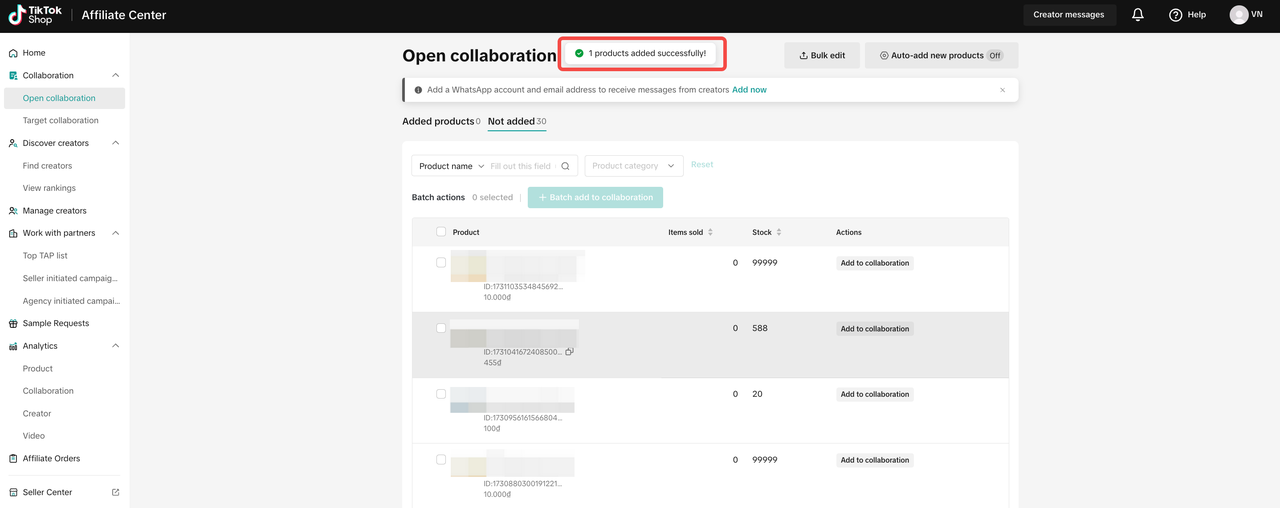Toggle Auto-add new products switch
The image size is (1280, 508).
994,56
